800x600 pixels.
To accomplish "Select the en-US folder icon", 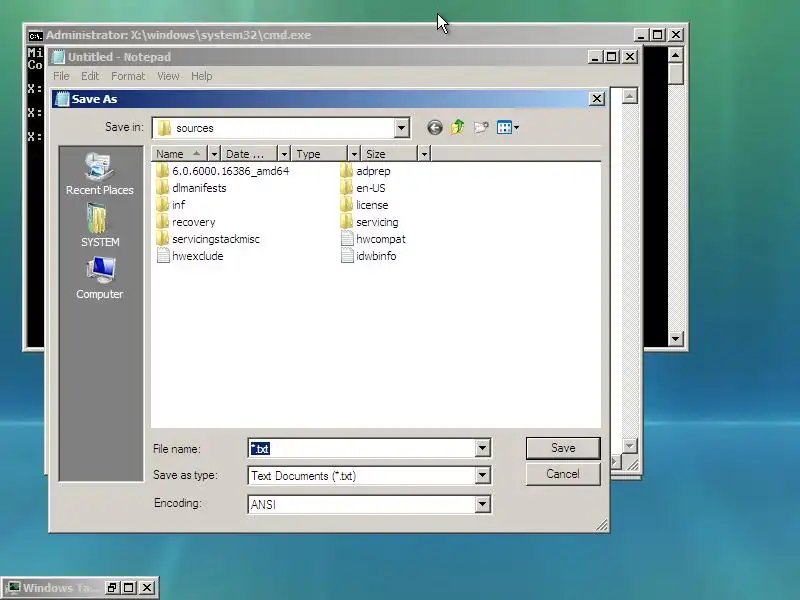I will 346,188.
